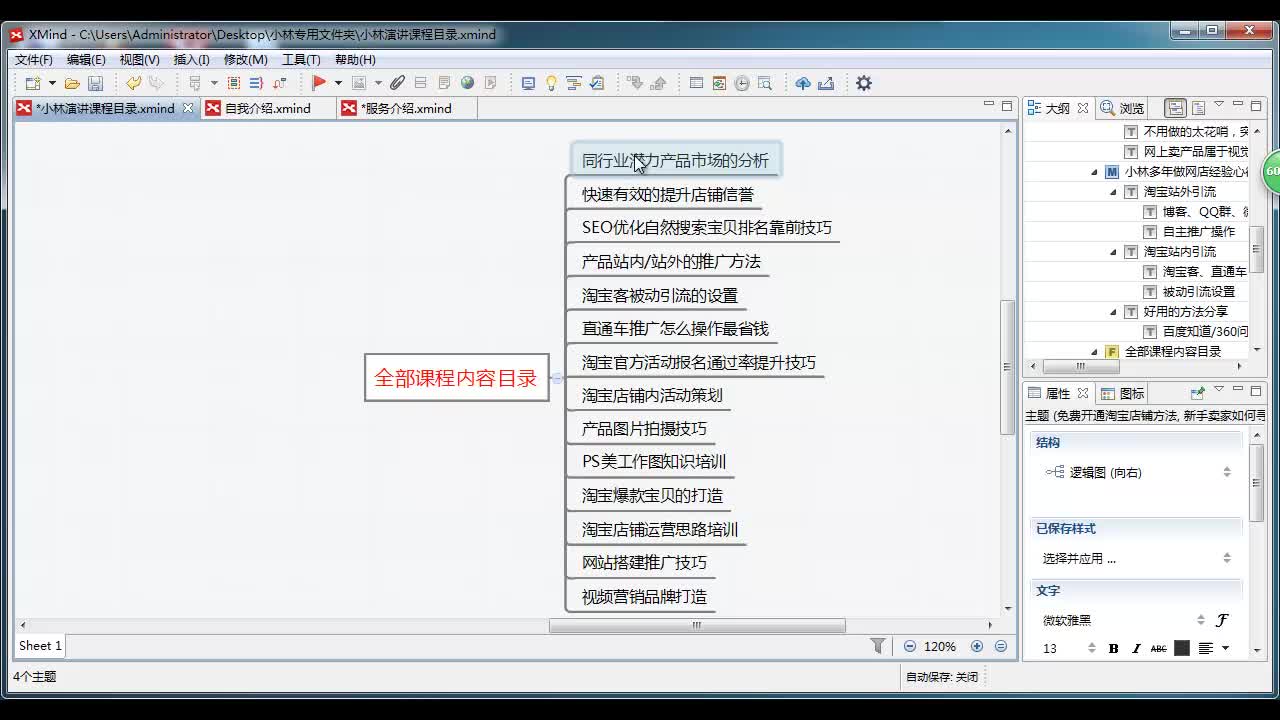Open task info with the checklist icon
The width and height of the screenshot is (1280, 720).
click(x=597, y=83)
